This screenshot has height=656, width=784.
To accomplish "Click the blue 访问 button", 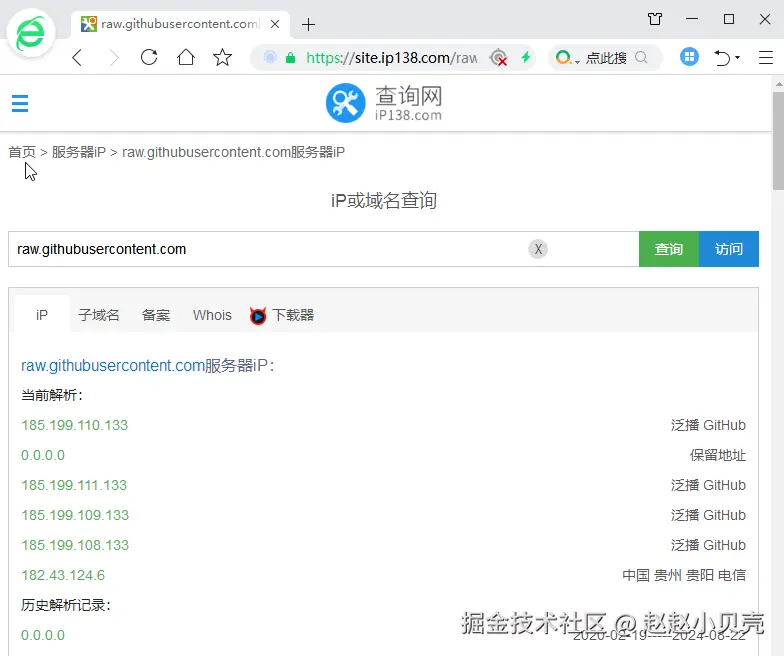I will click(x=729, y=249).
